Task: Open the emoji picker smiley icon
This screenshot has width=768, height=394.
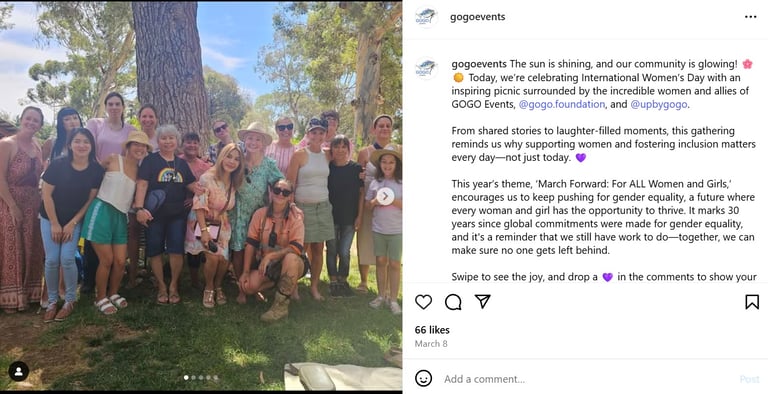Action: (x=424, y=378)
